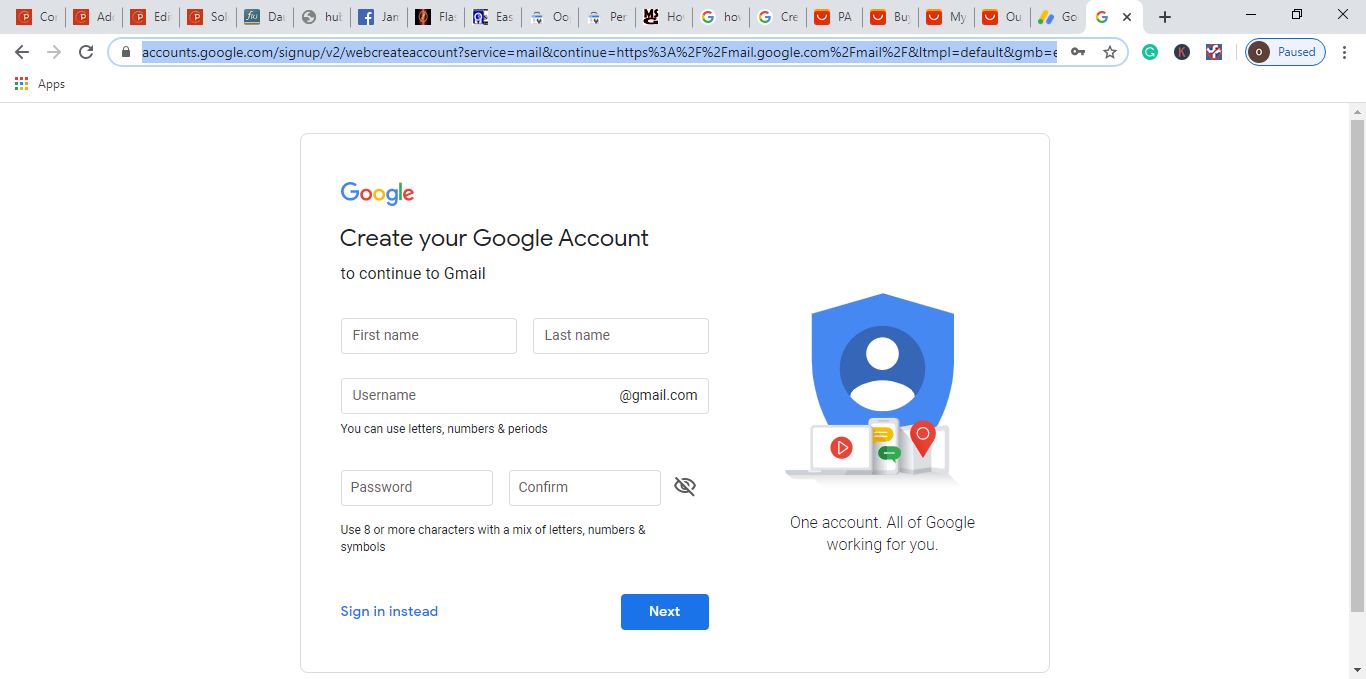Open a new tab with the plus button

tap(1163, 16)
